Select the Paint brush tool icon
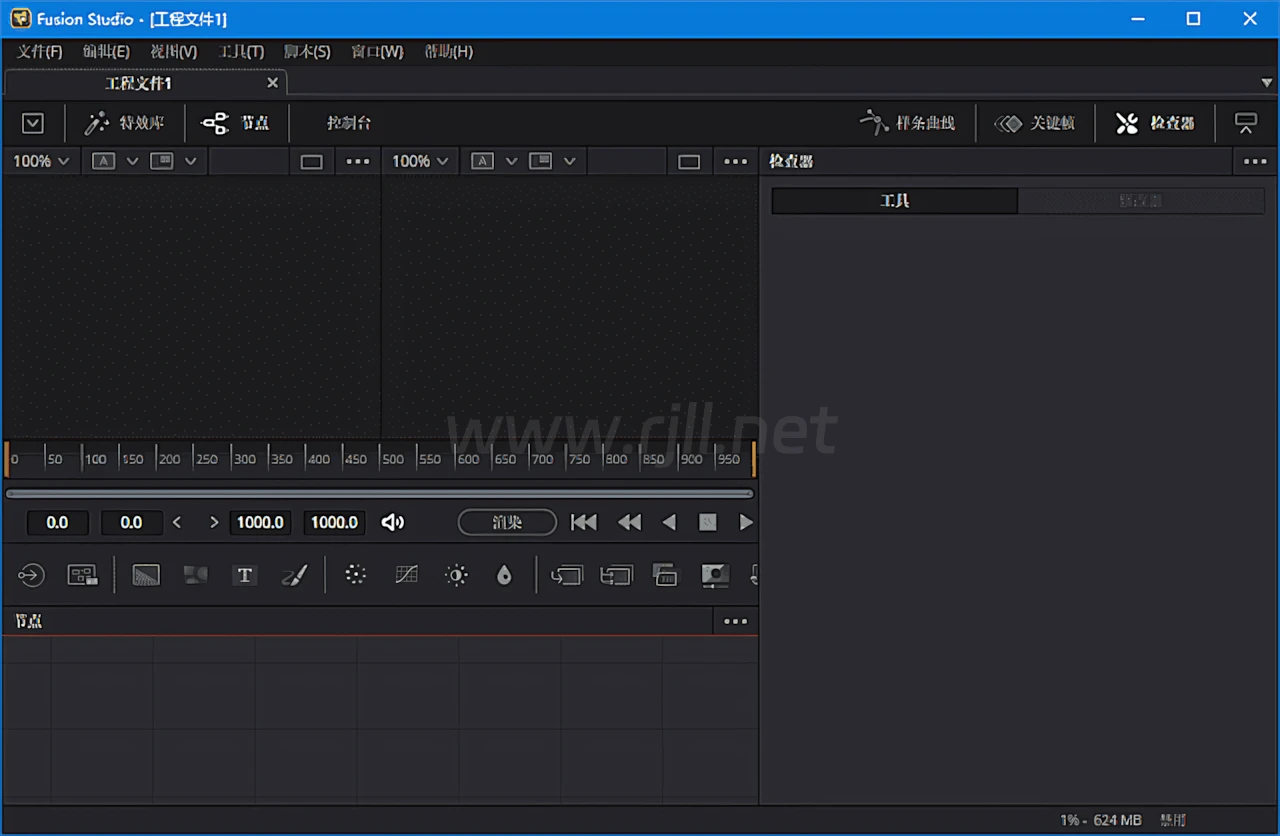Image resolution: width=1280 pixels, height=836 pixels. (294, 575)
